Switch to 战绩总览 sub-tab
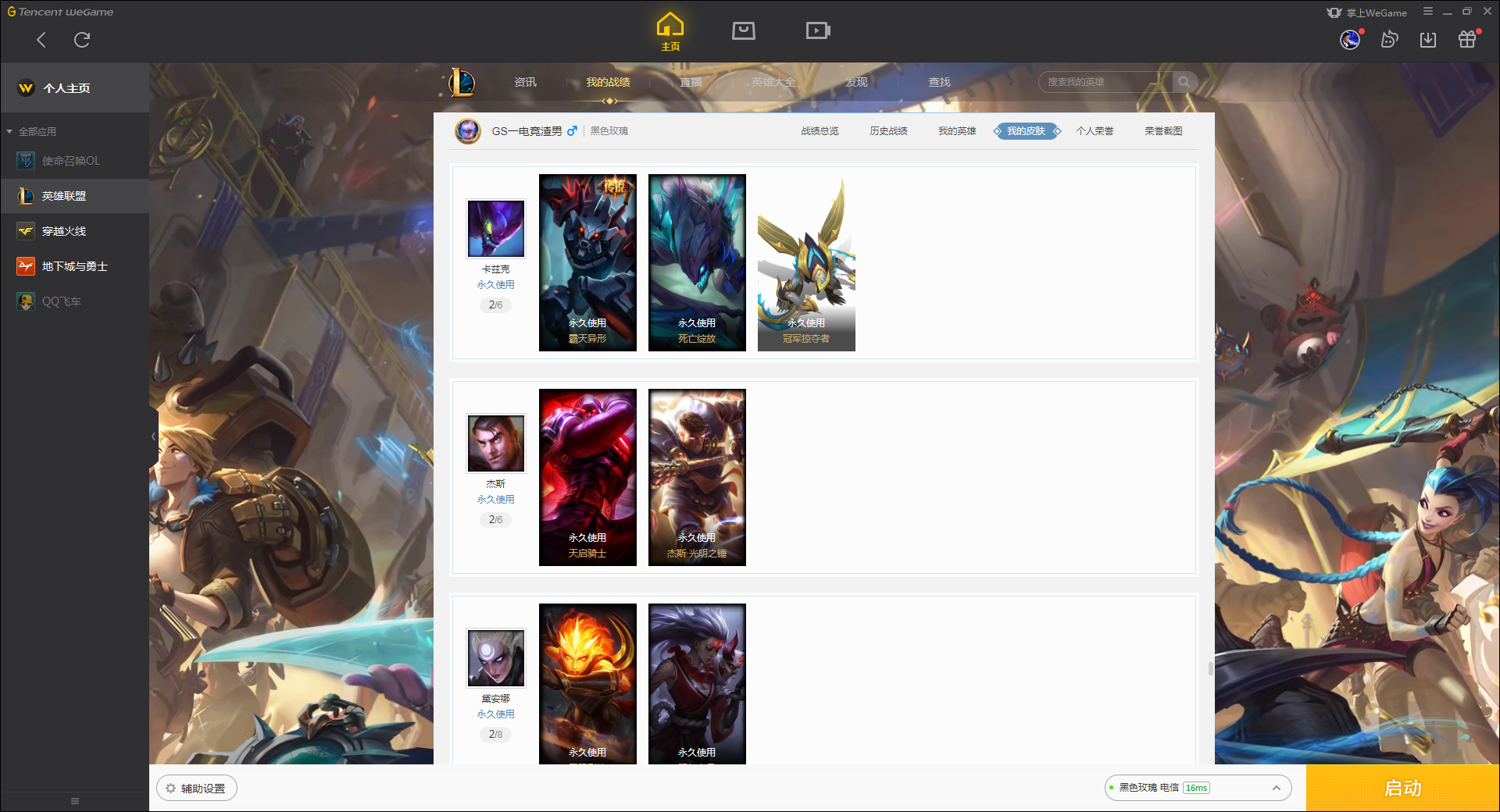Screen dimensions: 1500x812 [820, 131]
